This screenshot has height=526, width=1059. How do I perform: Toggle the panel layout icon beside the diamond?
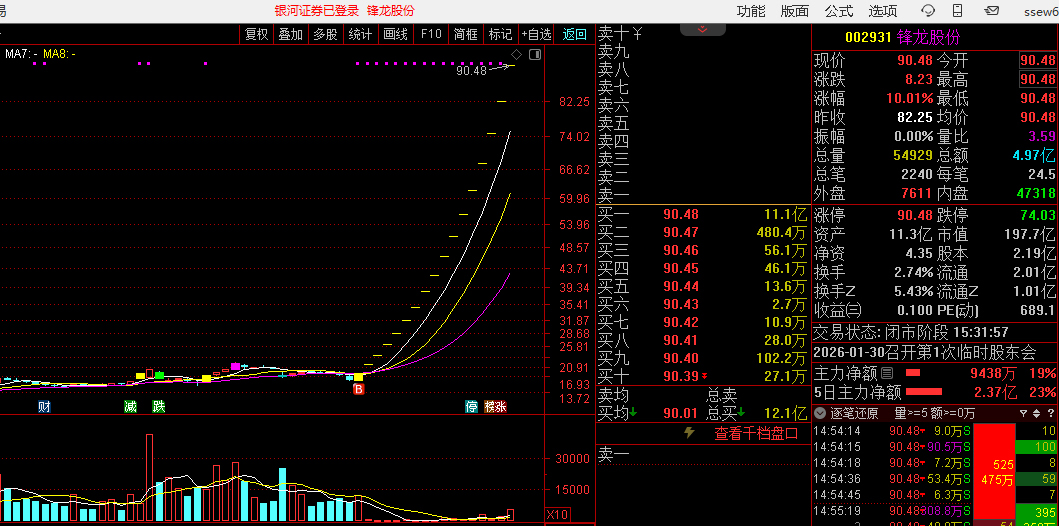click(535, 55)
